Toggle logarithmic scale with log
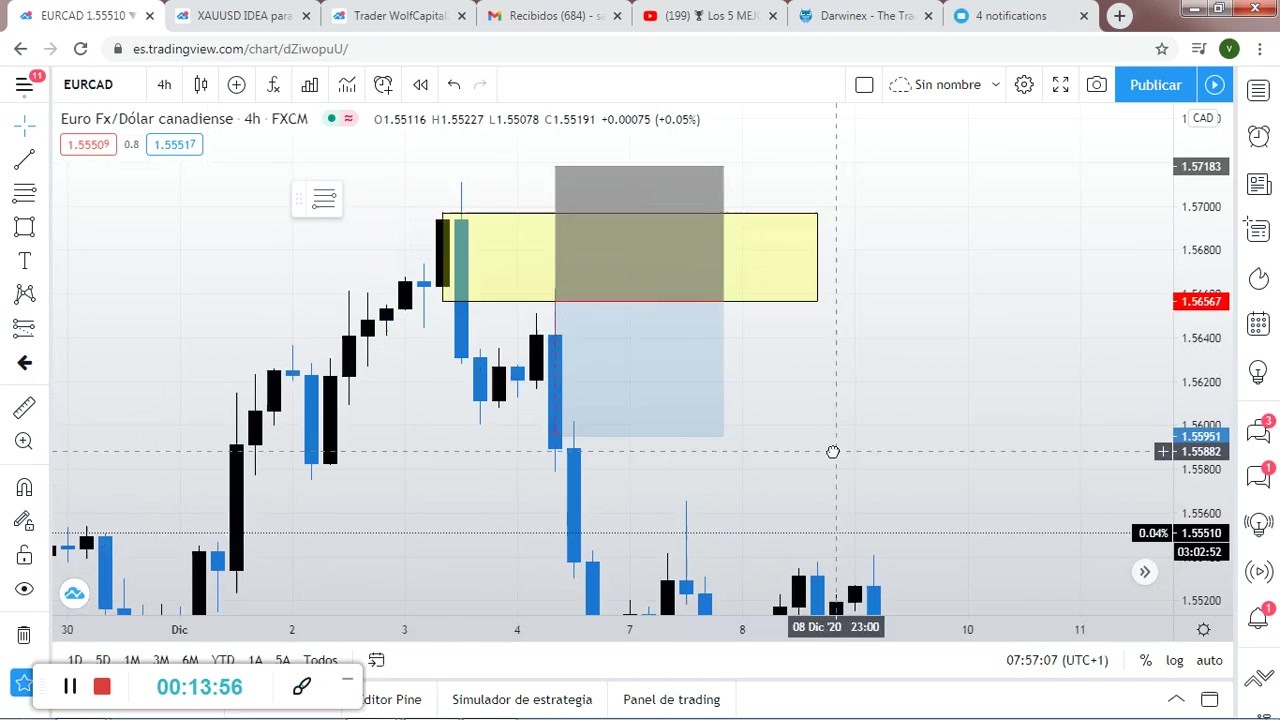This screenshot has width=1280, height=720. tap(1174, 660)
